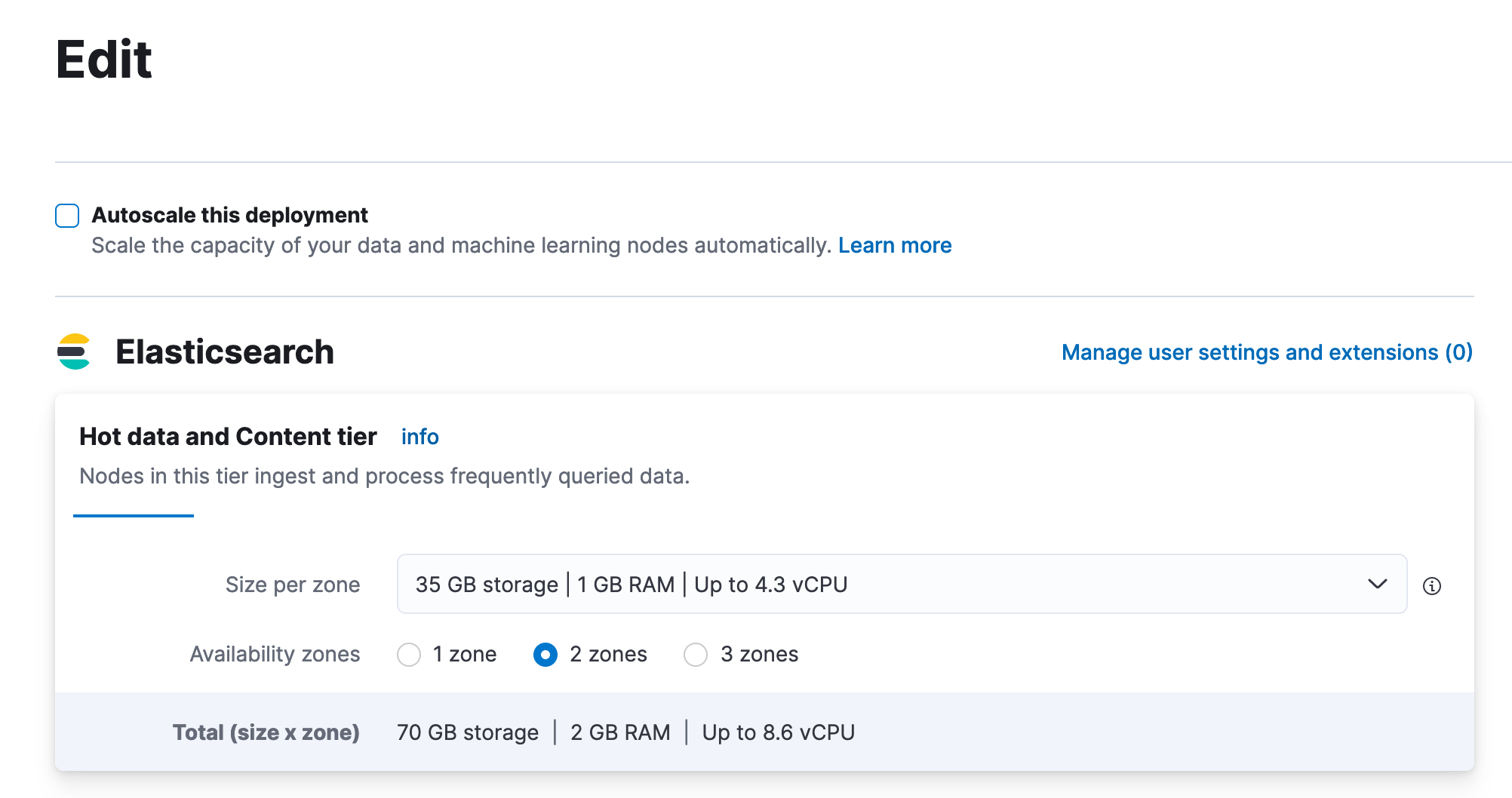Open Learn more about autoscaling

point(895,244)
